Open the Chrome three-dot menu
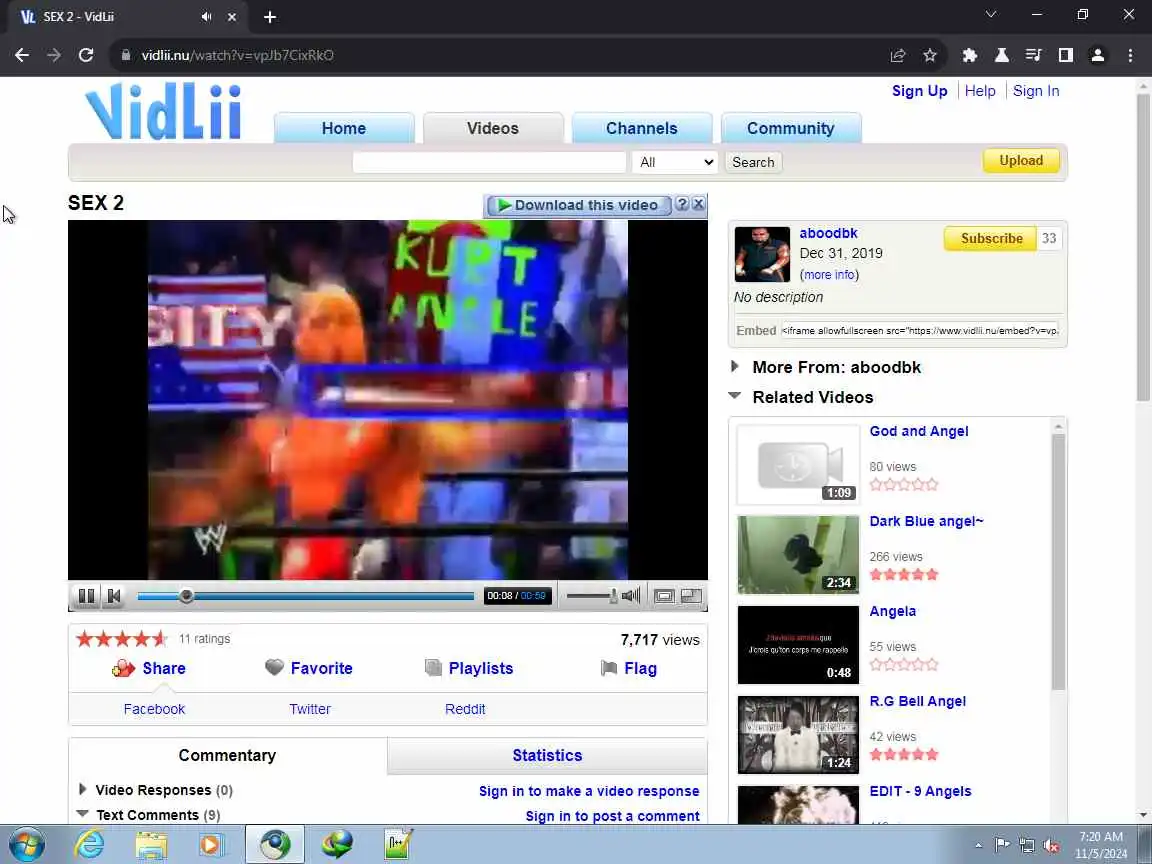This screenshot has width=1152, height=864. click(1130, 55)
